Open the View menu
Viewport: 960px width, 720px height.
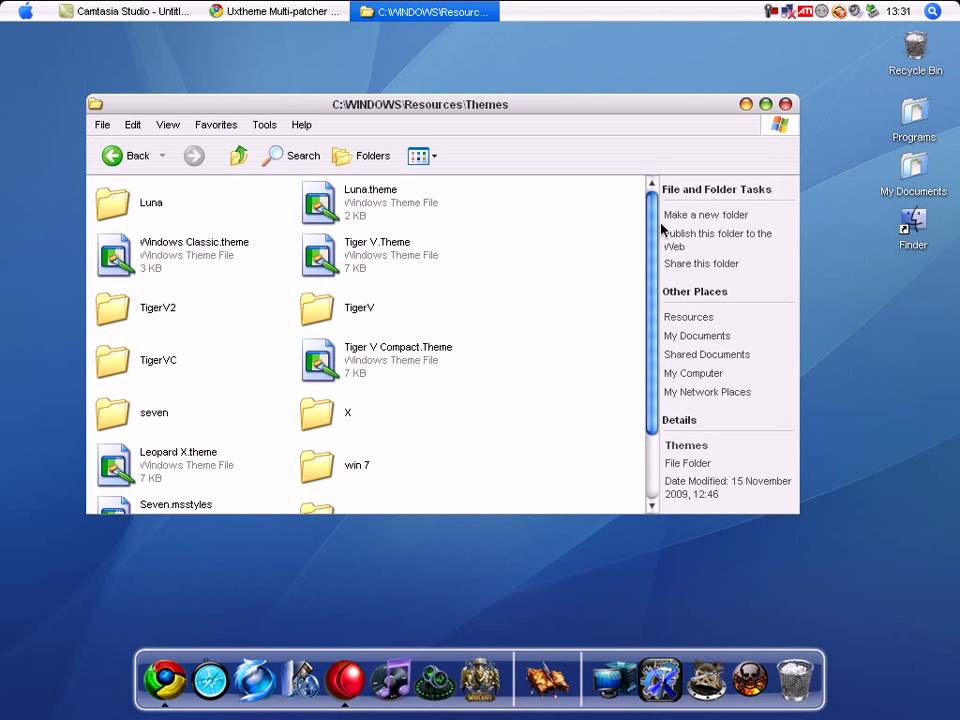coord(168,125)
